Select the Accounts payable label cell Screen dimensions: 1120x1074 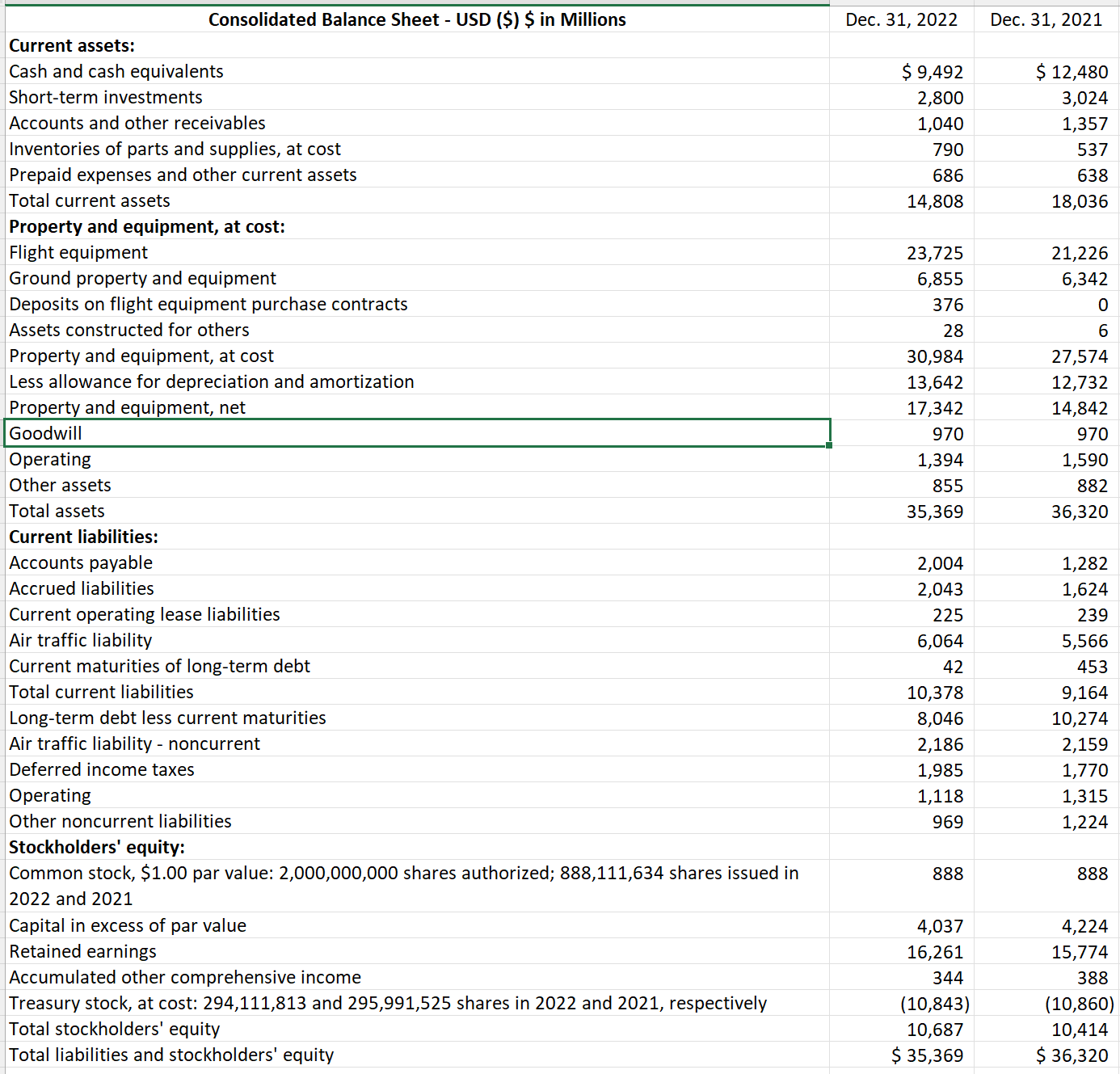pos(80,562)
